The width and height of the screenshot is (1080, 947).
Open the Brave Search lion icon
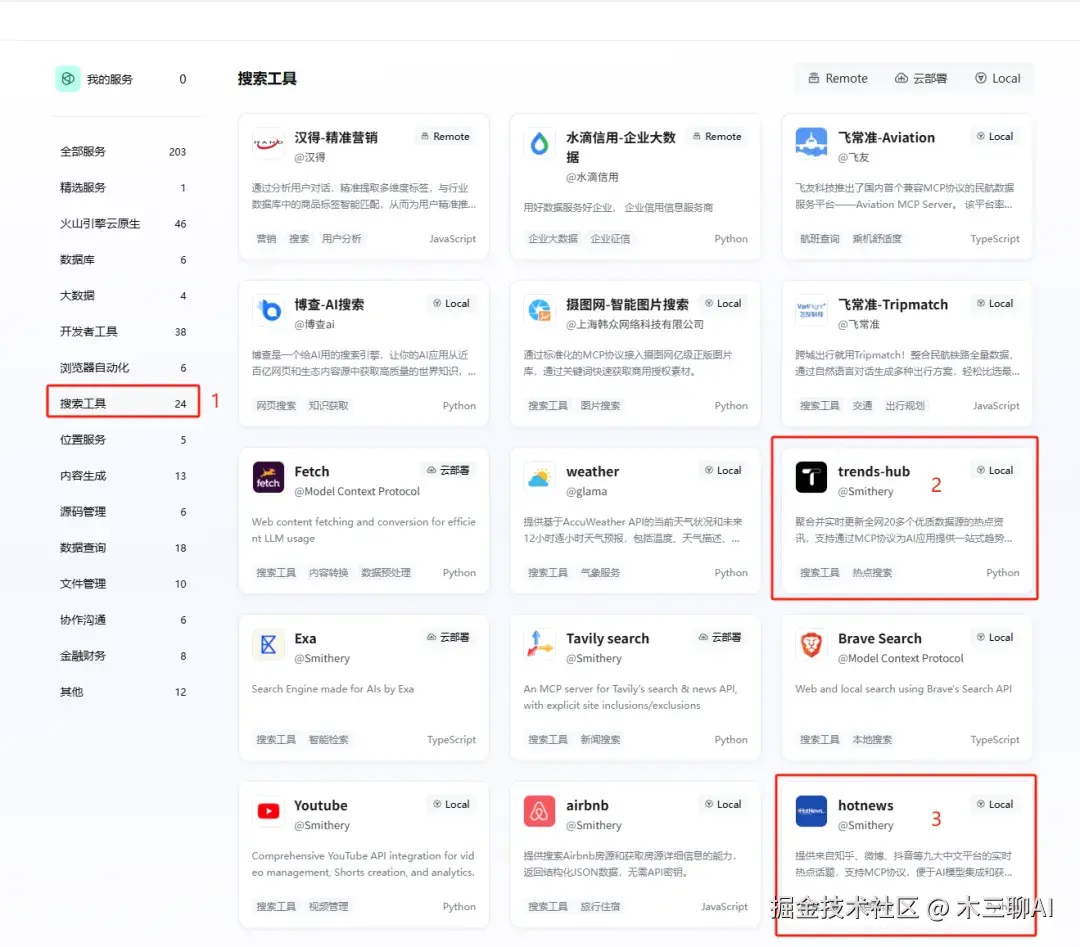pos(811,645)
